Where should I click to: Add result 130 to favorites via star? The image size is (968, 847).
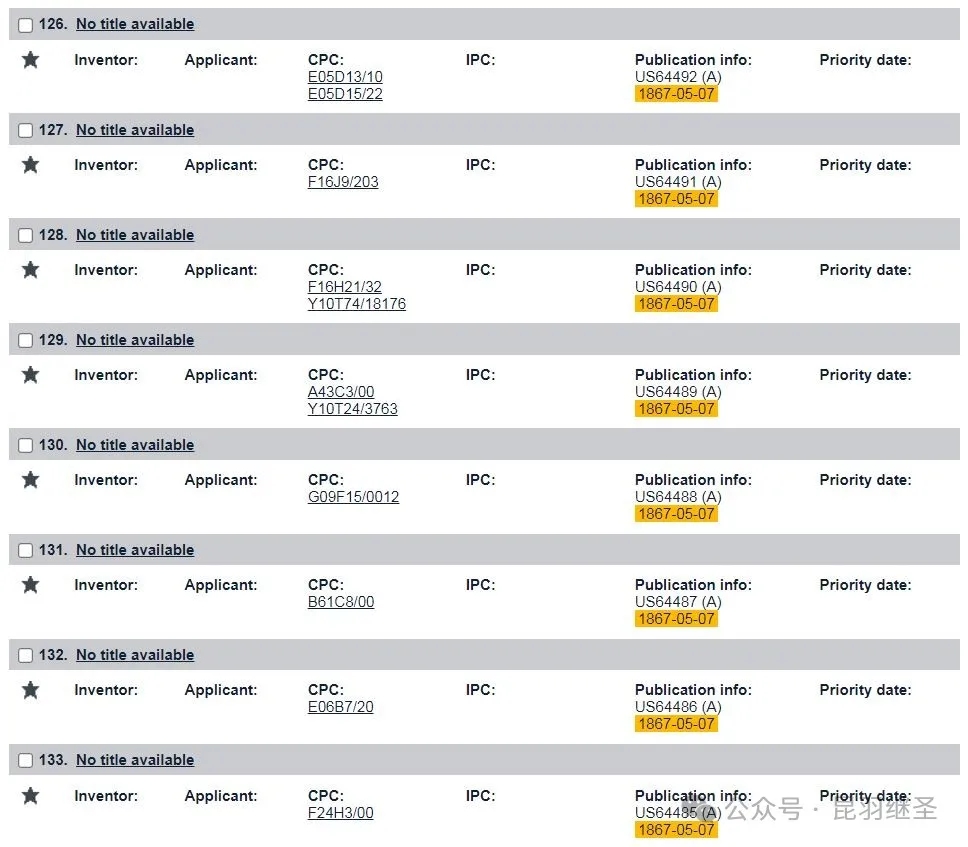pos(30,480)
